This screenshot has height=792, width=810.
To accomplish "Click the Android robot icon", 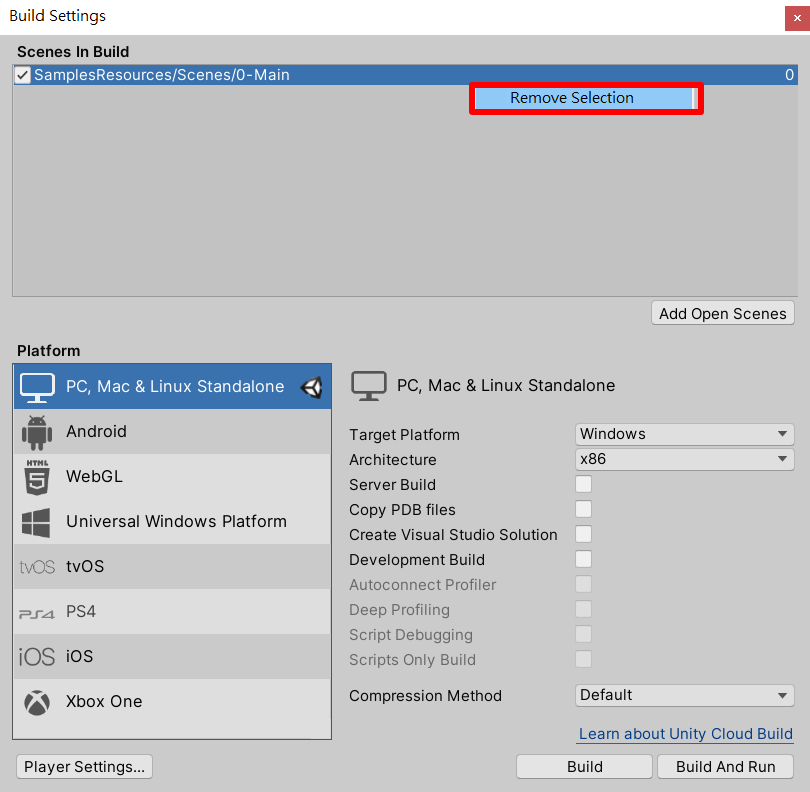I will [37, 432].
